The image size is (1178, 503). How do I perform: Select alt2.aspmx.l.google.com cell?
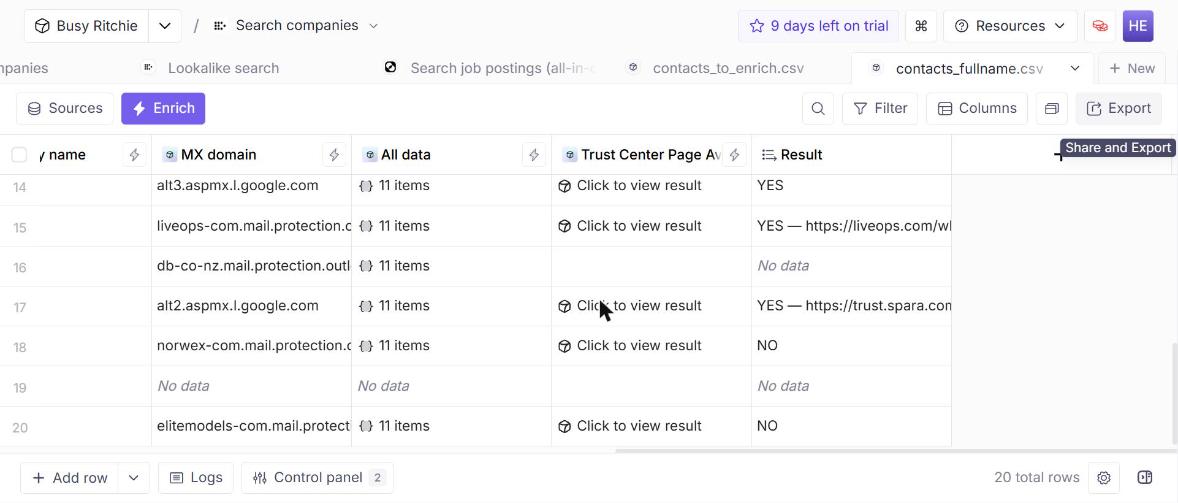[251, 306]
